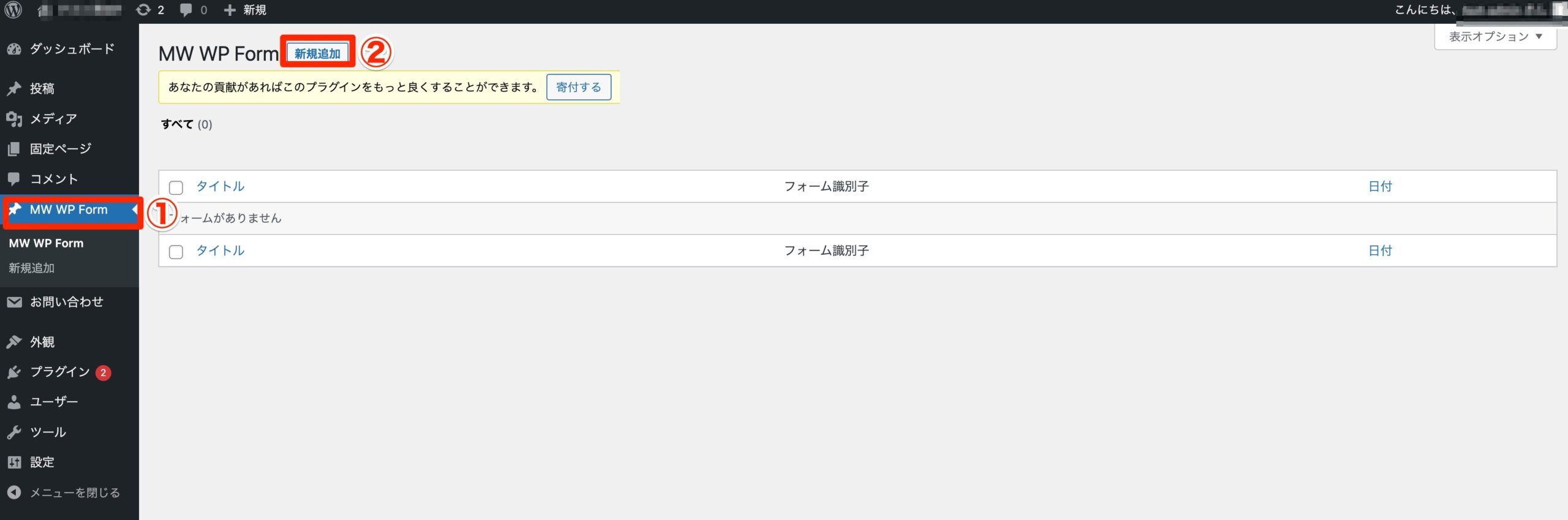Click the dashboard gauge icon
Image resolution: width=1568 pixels, height=520 pixels.
(x=14, y=49)
